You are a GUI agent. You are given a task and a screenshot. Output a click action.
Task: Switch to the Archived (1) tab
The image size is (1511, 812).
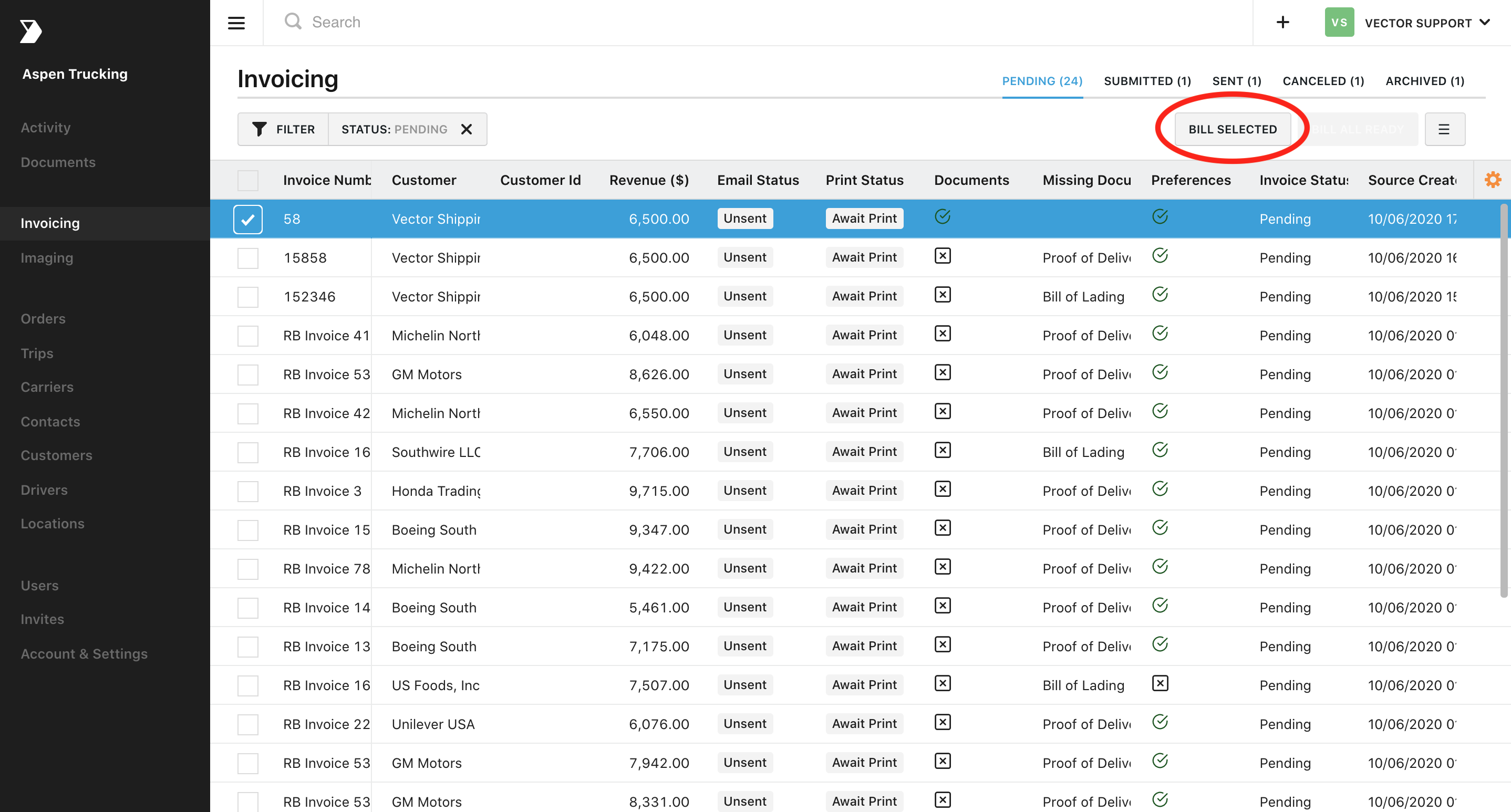click(1425, 81)
